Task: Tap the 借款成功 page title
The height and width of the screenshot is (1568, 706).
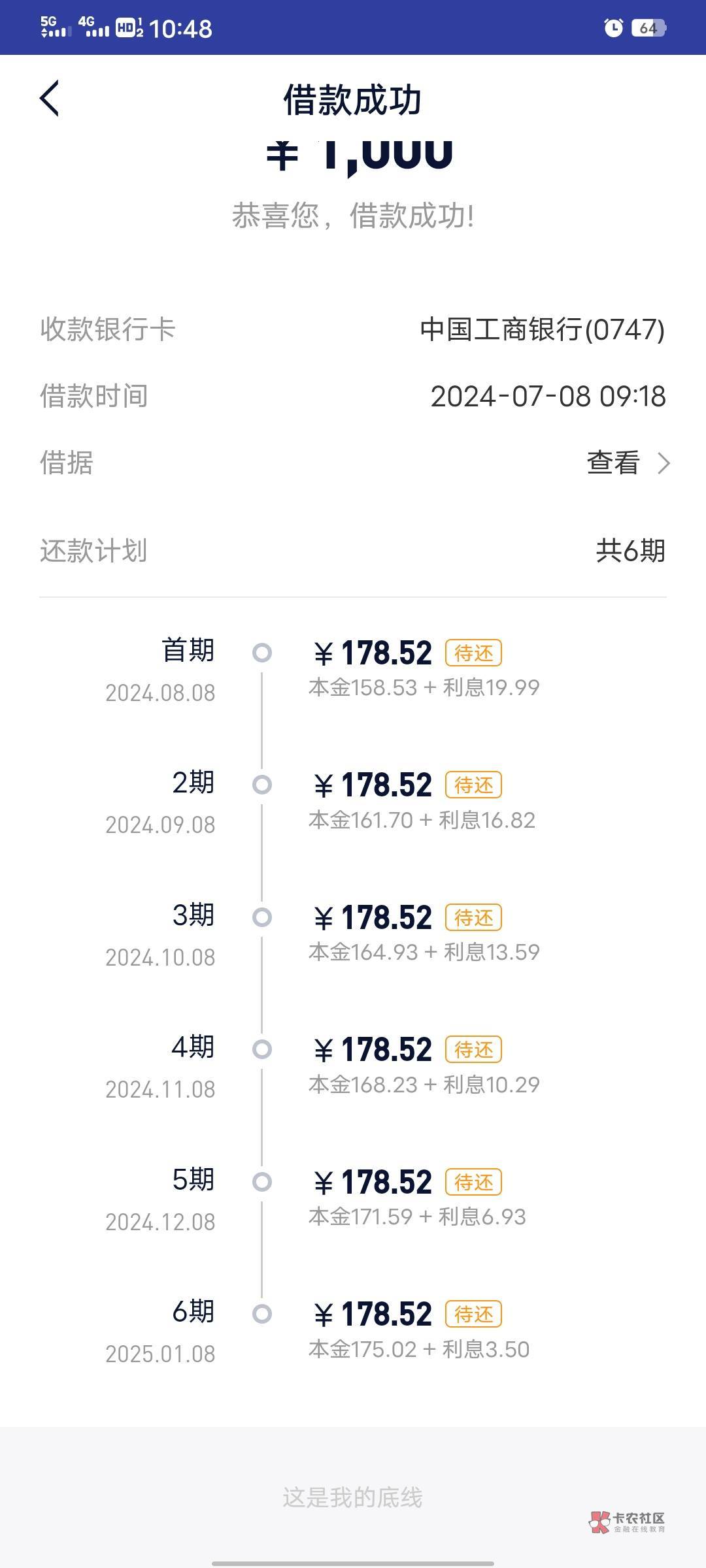Action: 352,100
